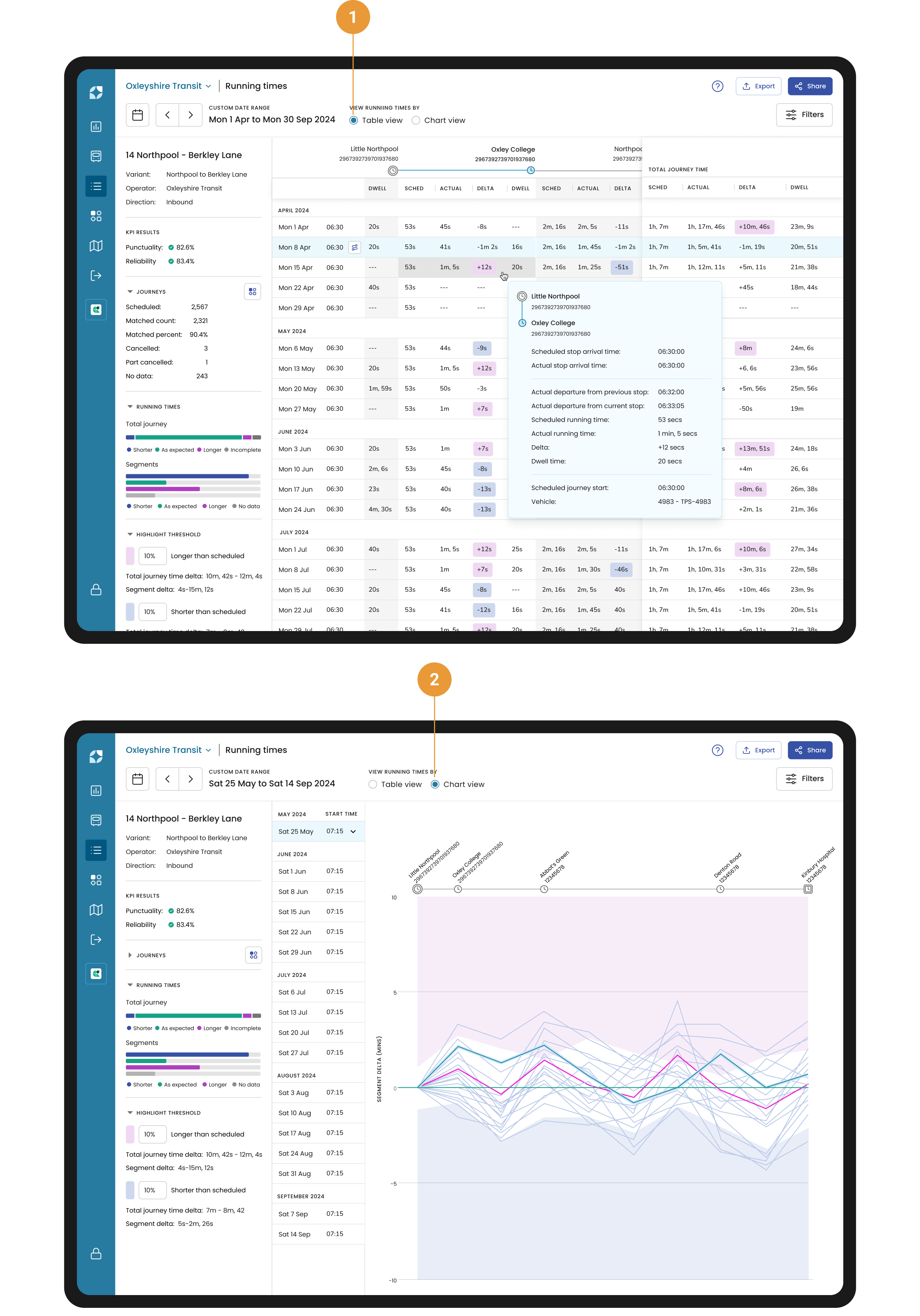This screenshot has width=920, height=1316.
Task: Click the Mon 15 Apr row in the table
Action: (557, 268)
